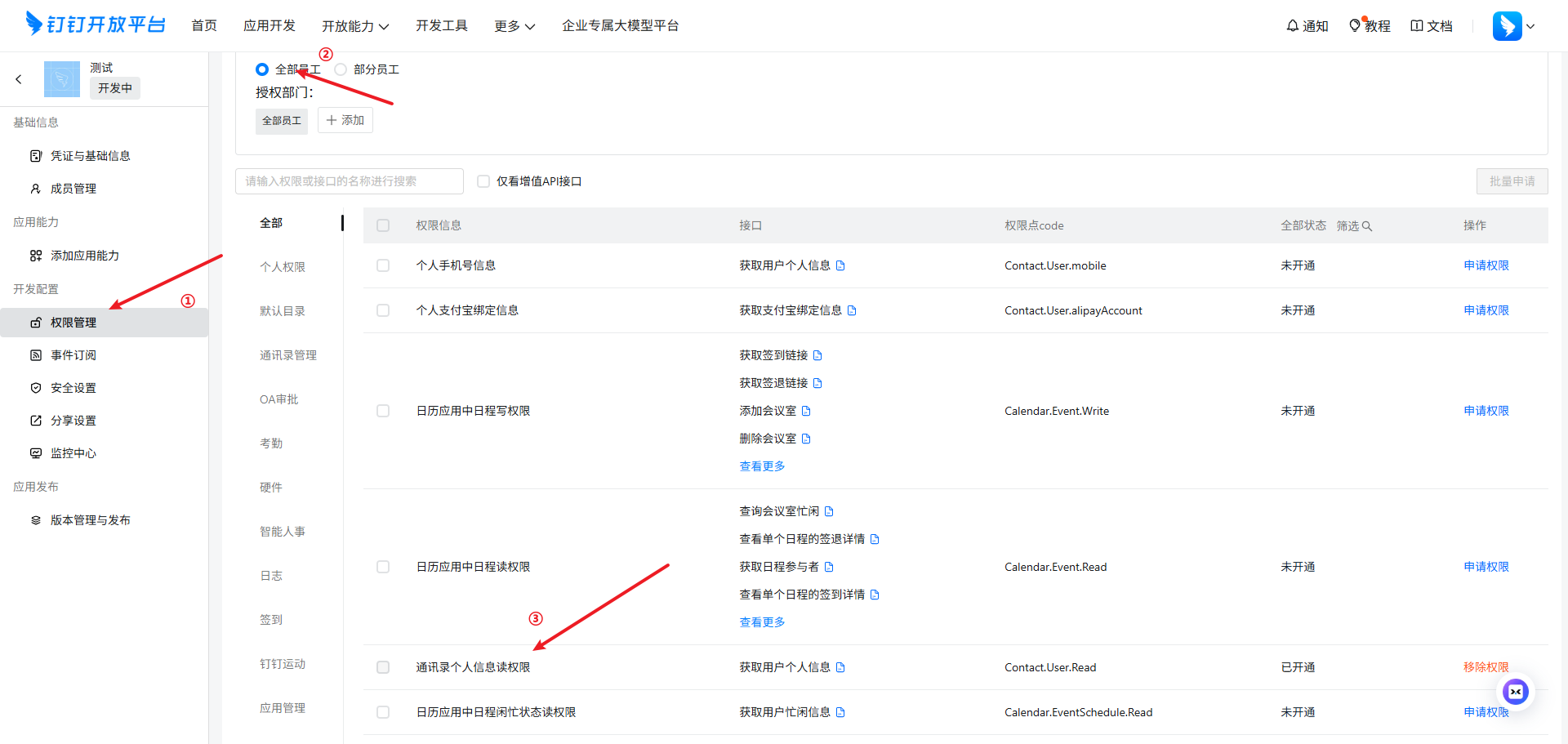
Task: Open doc icon beside 获取用户忙闲信息
Action: pos(840,712)
